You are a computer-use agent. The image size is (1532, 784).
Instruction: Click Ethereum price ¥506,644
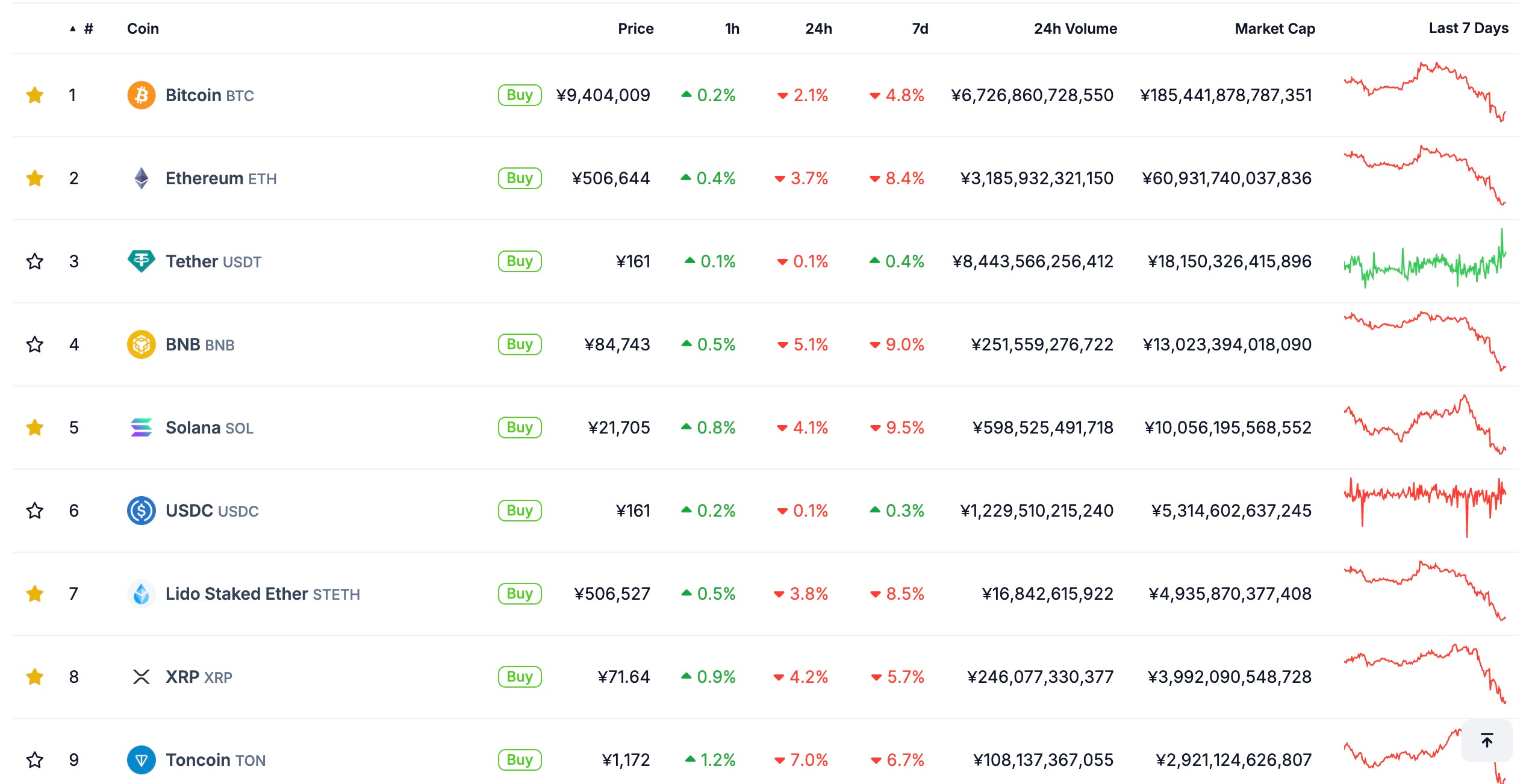click(x=611, y=178)
